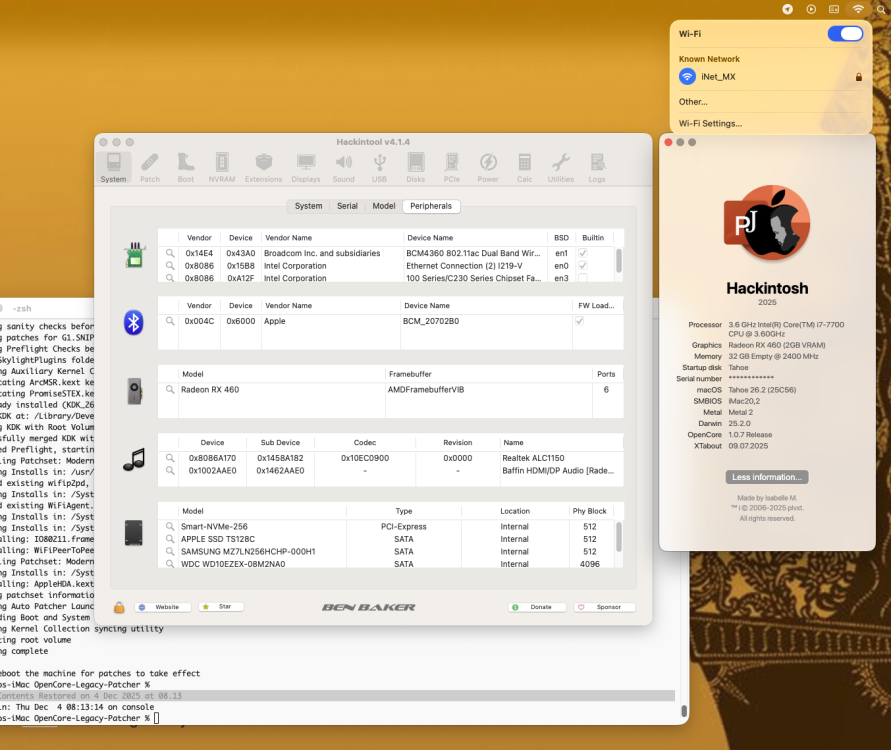This screenshot has width=891, height=750.
Task: Open the Boot tool icon
Action: point(186,168)
